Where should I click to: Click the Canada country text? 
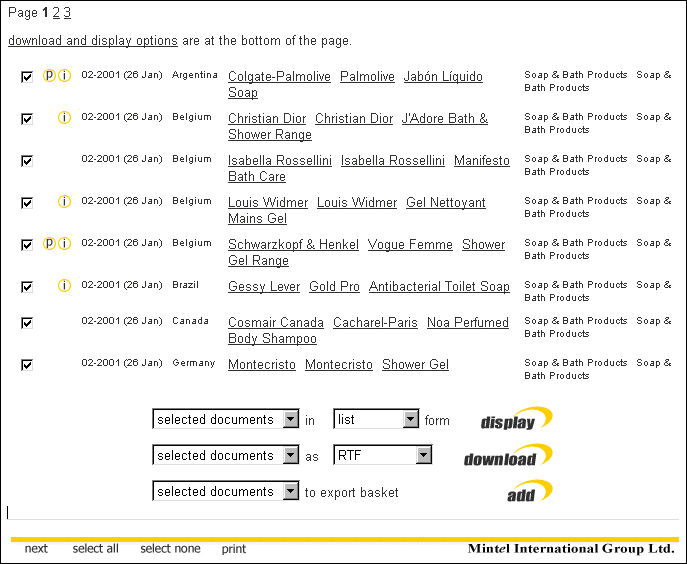190,321
